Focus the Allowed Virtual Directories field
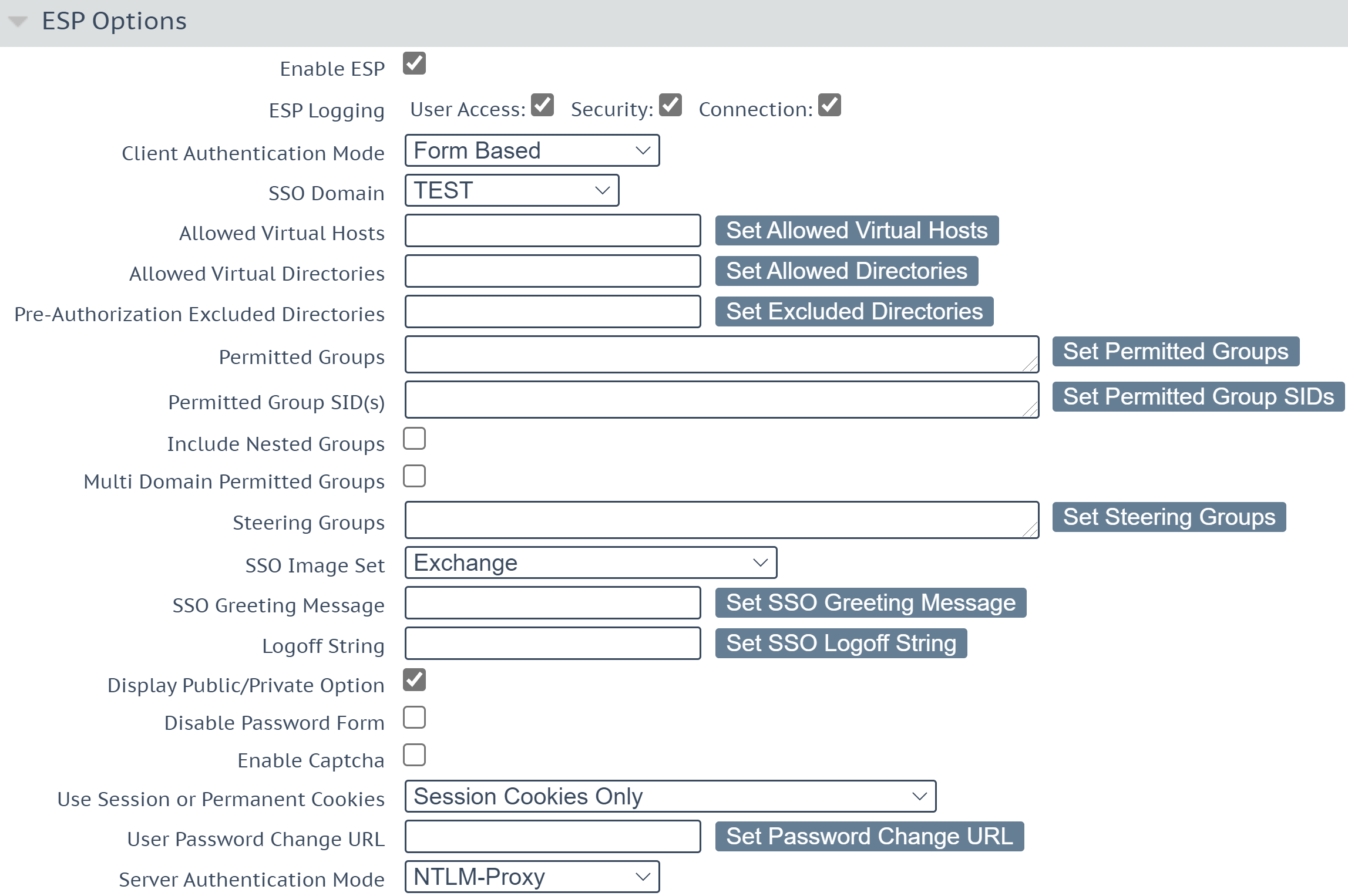Image resolution: width=1348 pixels, height=896 pixels. point(553,271)
